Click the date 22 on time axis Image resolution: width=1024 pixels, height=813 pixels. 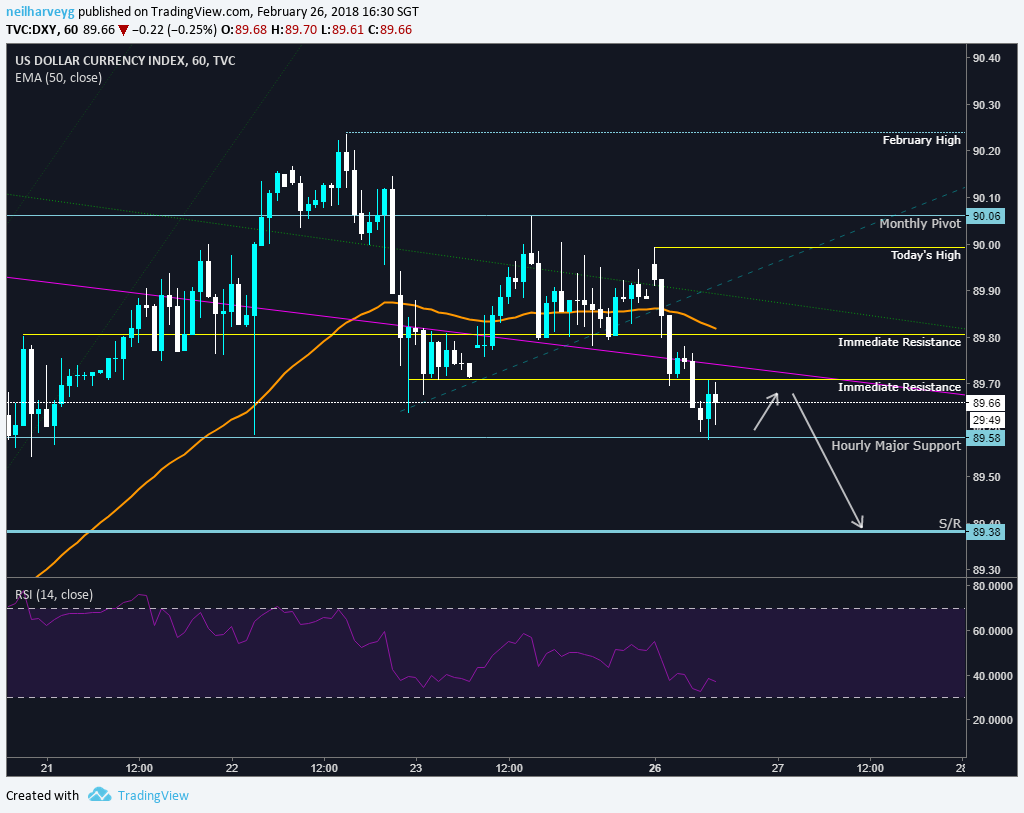(232, 768)
